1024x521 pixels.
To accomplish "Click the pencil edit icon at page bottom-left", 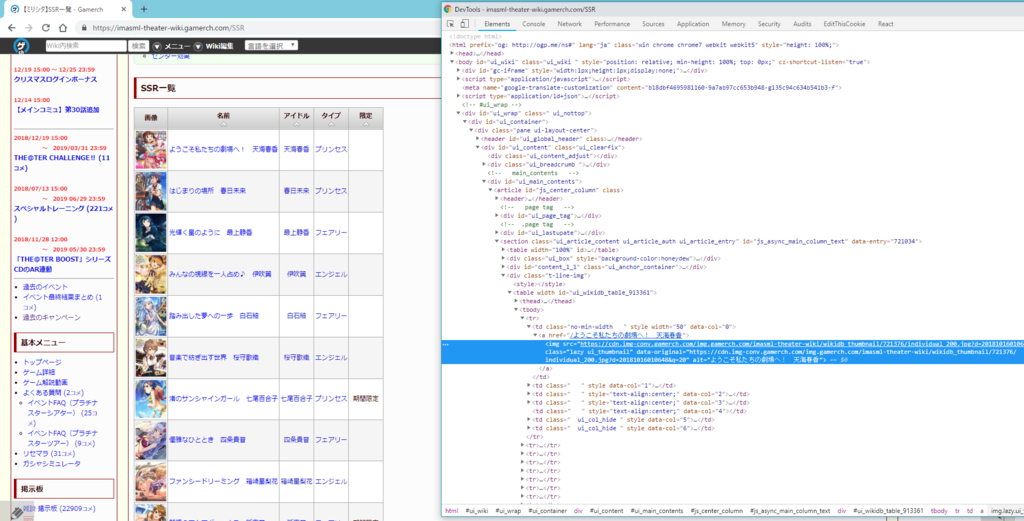I will [x=17, y=513].
